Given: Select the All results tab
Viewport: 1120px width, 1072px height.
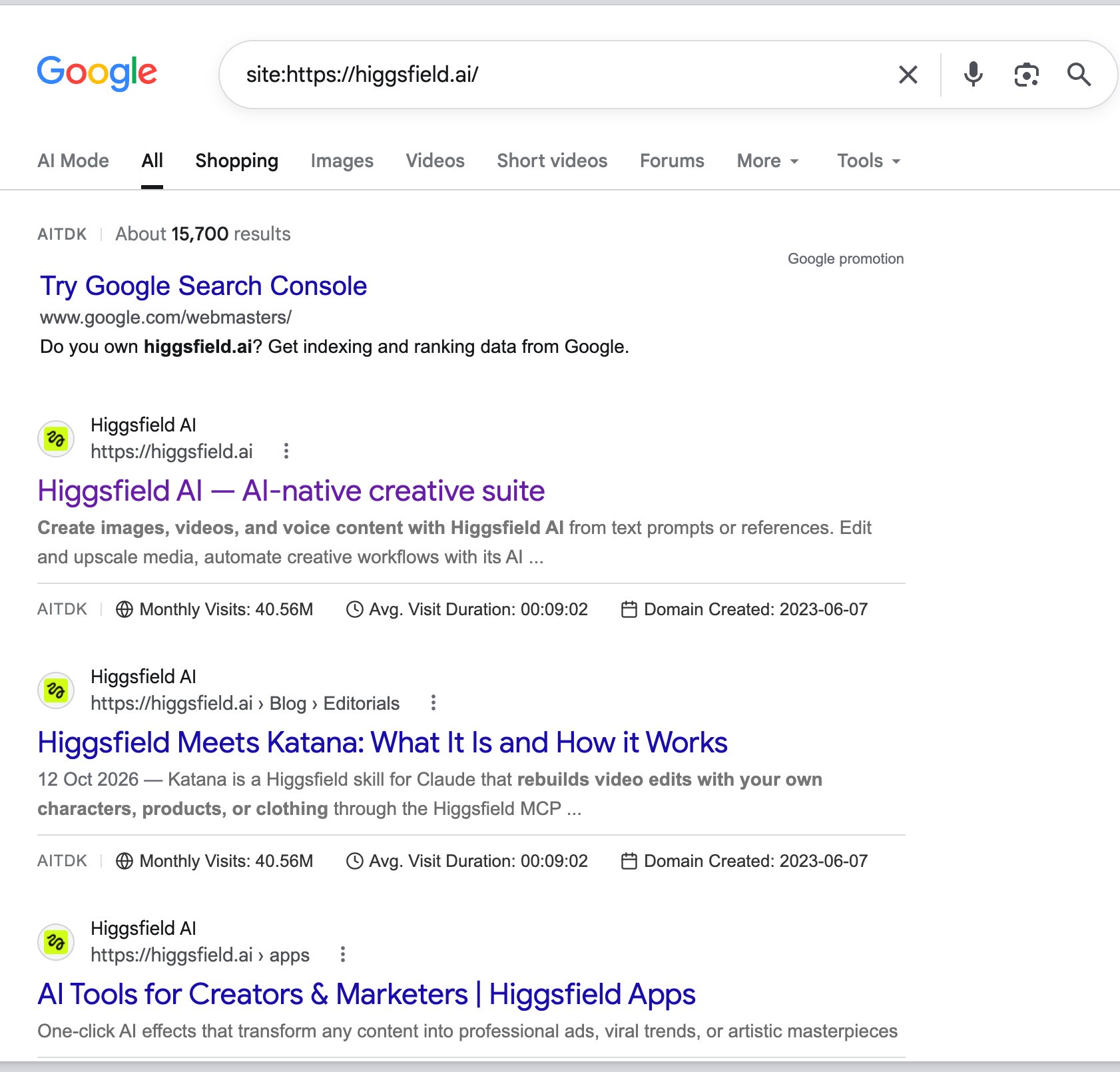Looking at the screenshot, I should pyautogui.click(x=152, y=161).
